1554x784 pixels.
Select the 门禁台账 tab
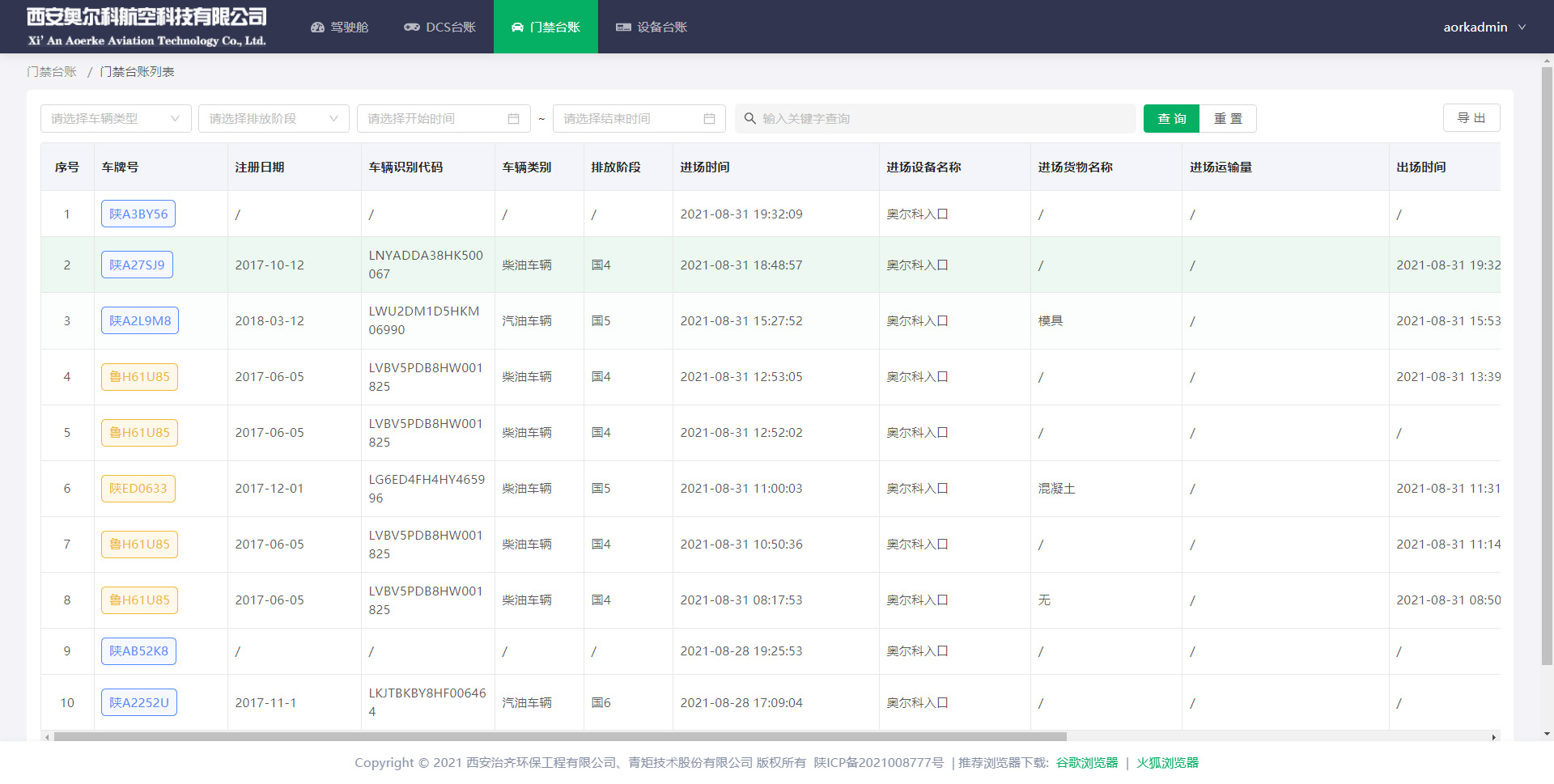[546, 27]
